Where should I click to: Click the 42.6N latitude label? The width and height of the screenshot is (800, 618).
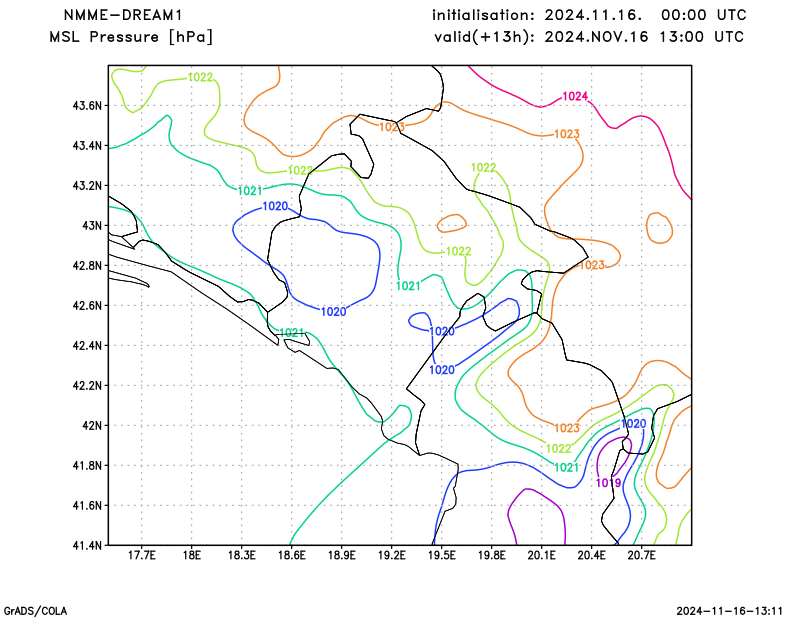click(x=88, y=306)
